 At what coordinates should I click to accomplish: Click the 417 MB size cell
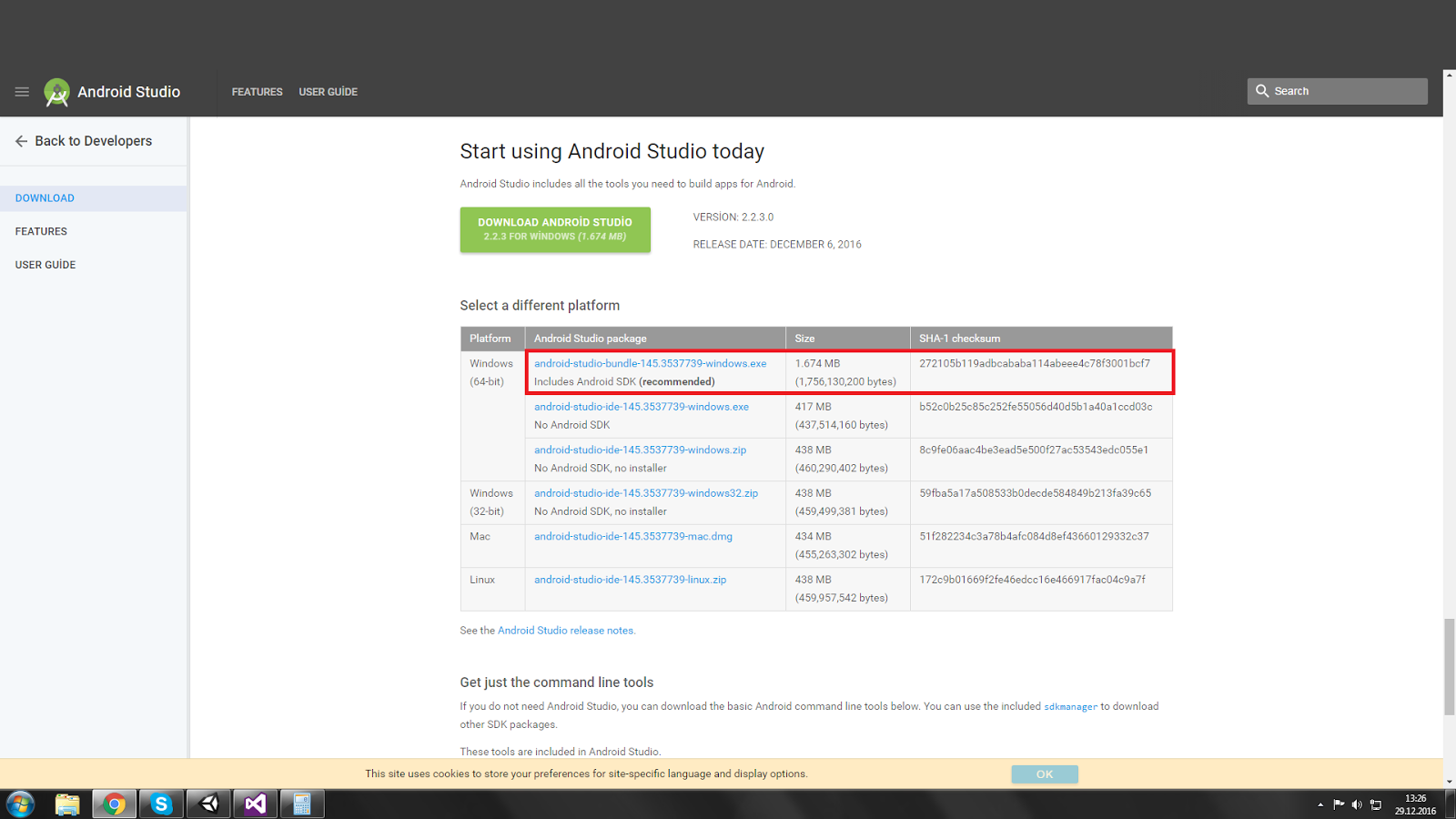click(x=847, y=416)
